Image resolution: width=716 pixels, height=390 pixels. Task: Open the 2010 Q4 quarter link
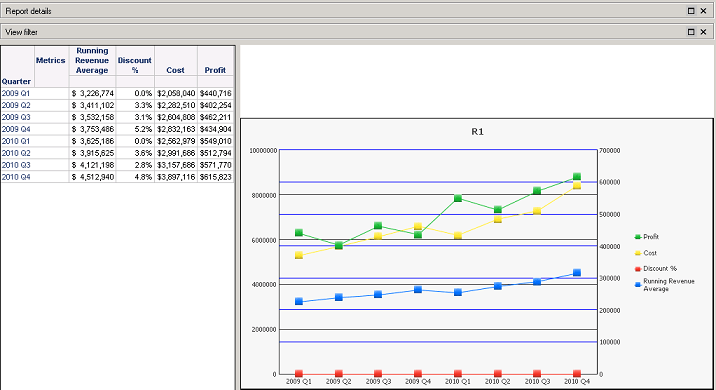[x=16, y=177]
